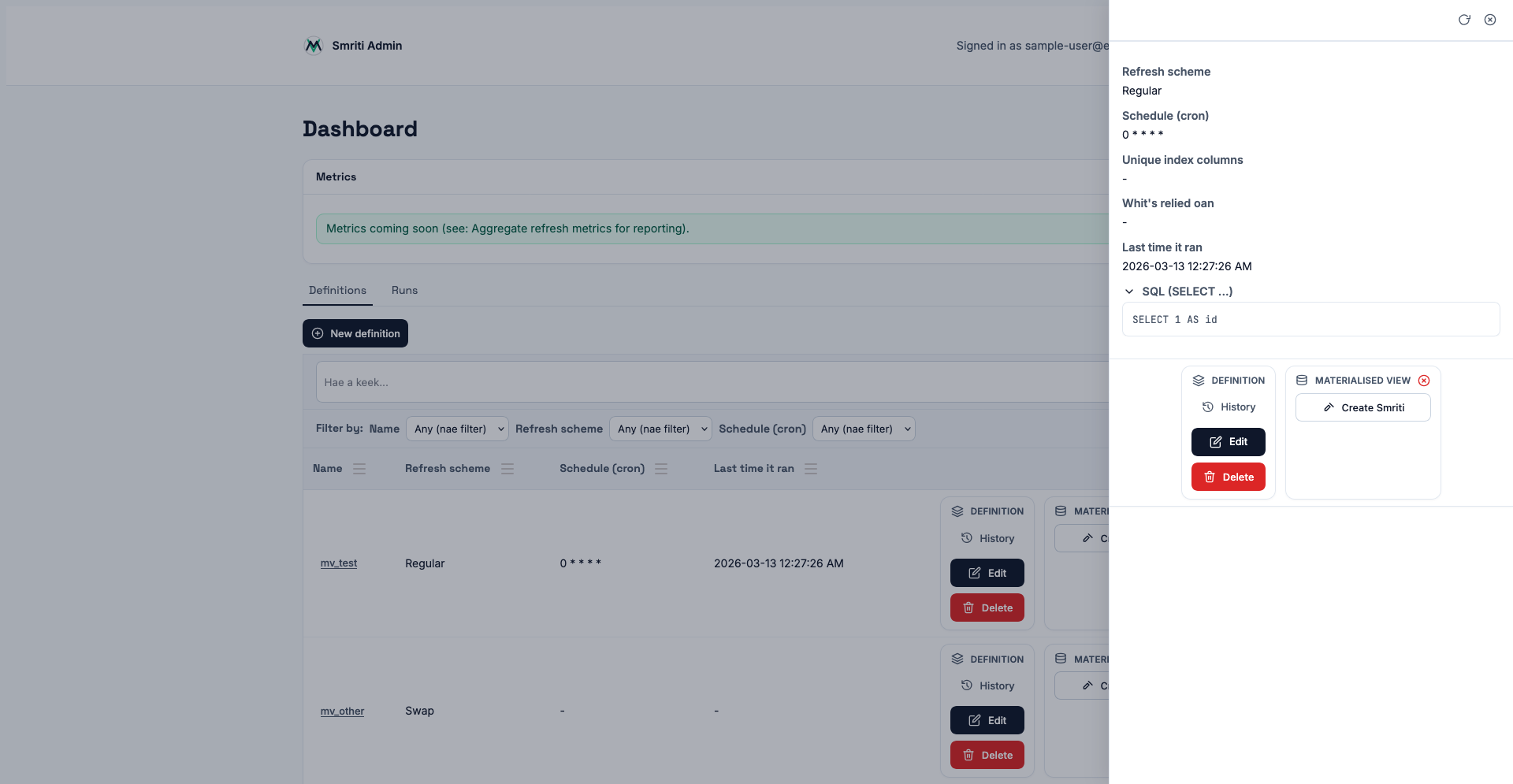The height and width of the screenshot is (784, 1513).
Task: Open Name column menu icon
Action: click(359, 469)
